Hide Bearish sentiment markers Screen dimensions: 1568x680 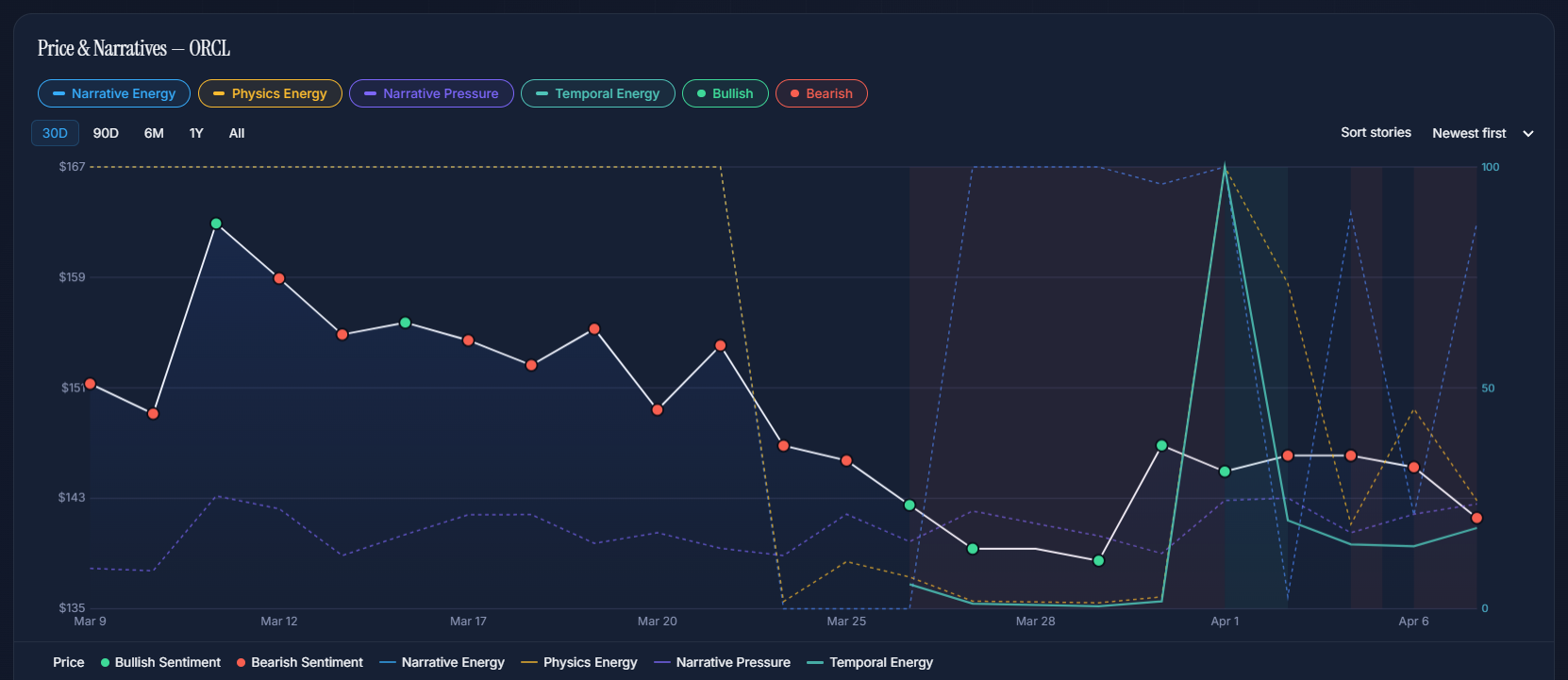(821, 93)
